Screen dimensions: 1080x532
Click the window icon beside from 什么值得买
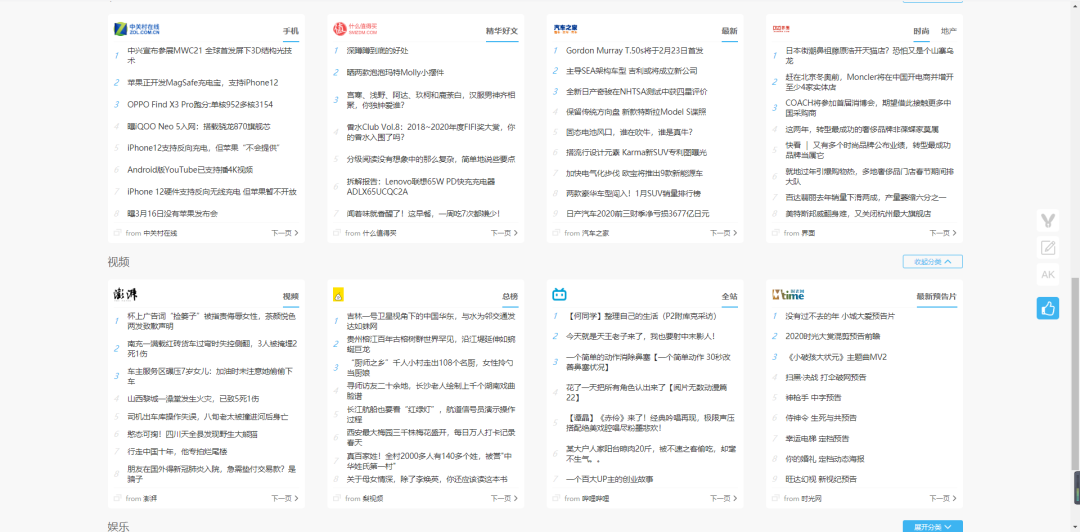point(337,233)
